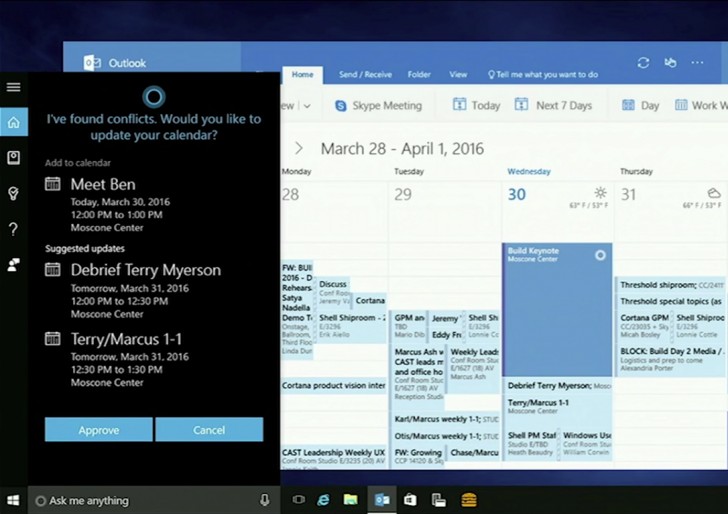Click the microphone in Cortana search box

coord(264,500)
